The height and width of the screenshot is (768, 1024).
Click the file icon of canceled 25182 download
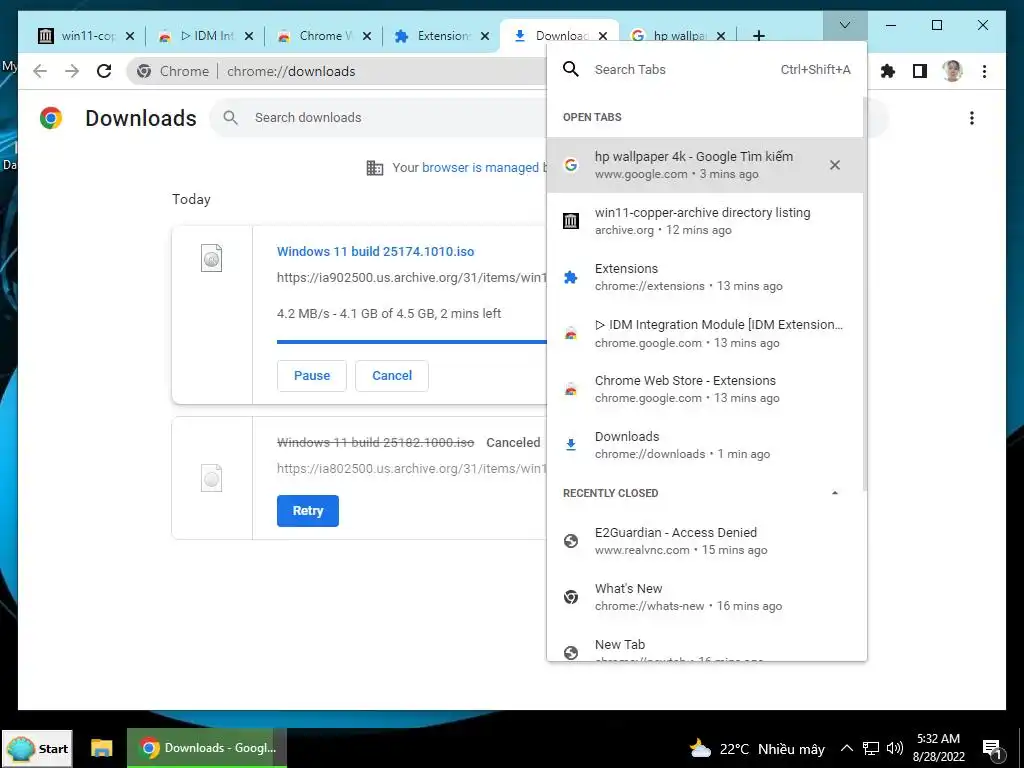[211, 478]
